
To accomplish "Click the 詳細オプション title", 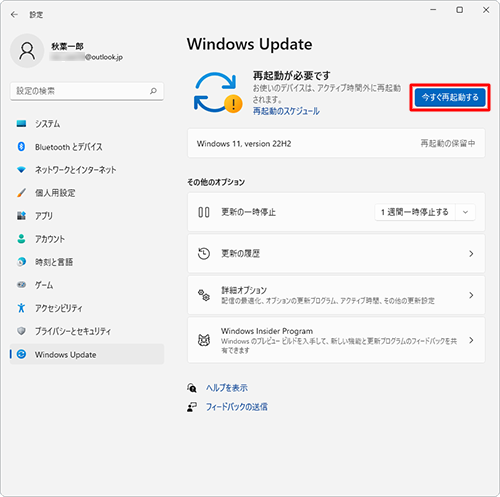I will [244, 290].
